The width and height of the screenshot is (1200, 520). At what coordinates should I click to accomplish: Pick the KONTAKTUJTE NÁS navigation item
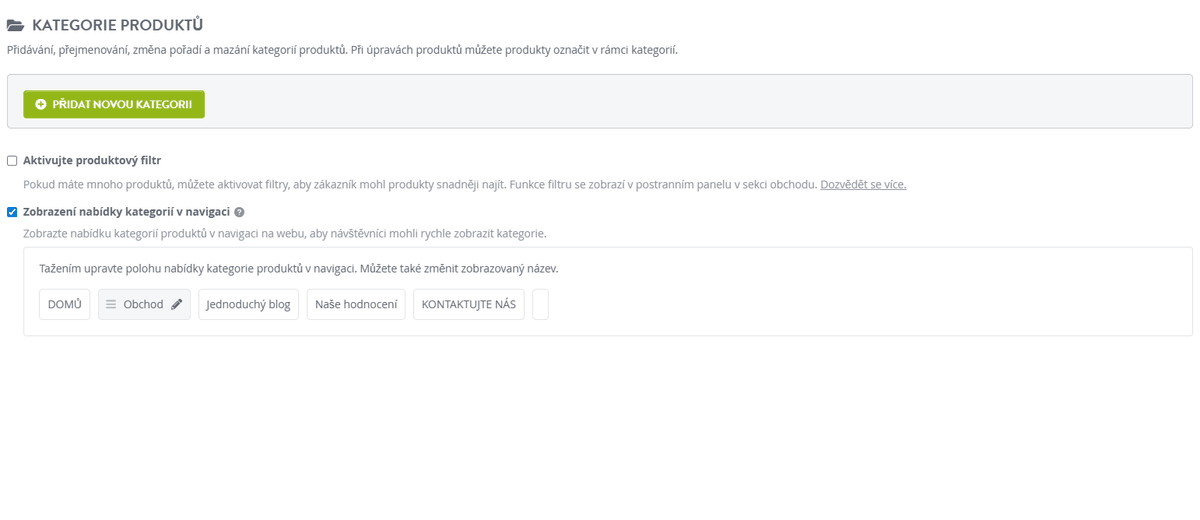[x=468, y=304]
